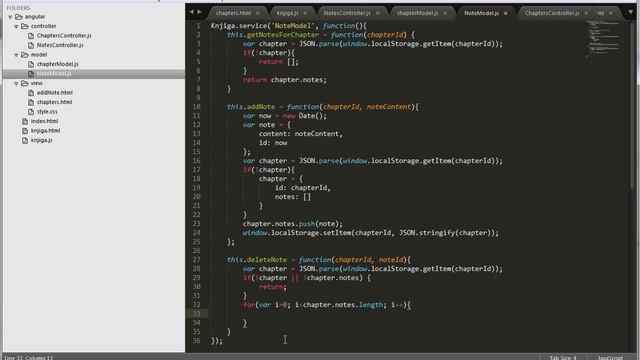Click 'chapter.notes.push(note);' on line 23
Screen dimensions: 640x360
293,224
